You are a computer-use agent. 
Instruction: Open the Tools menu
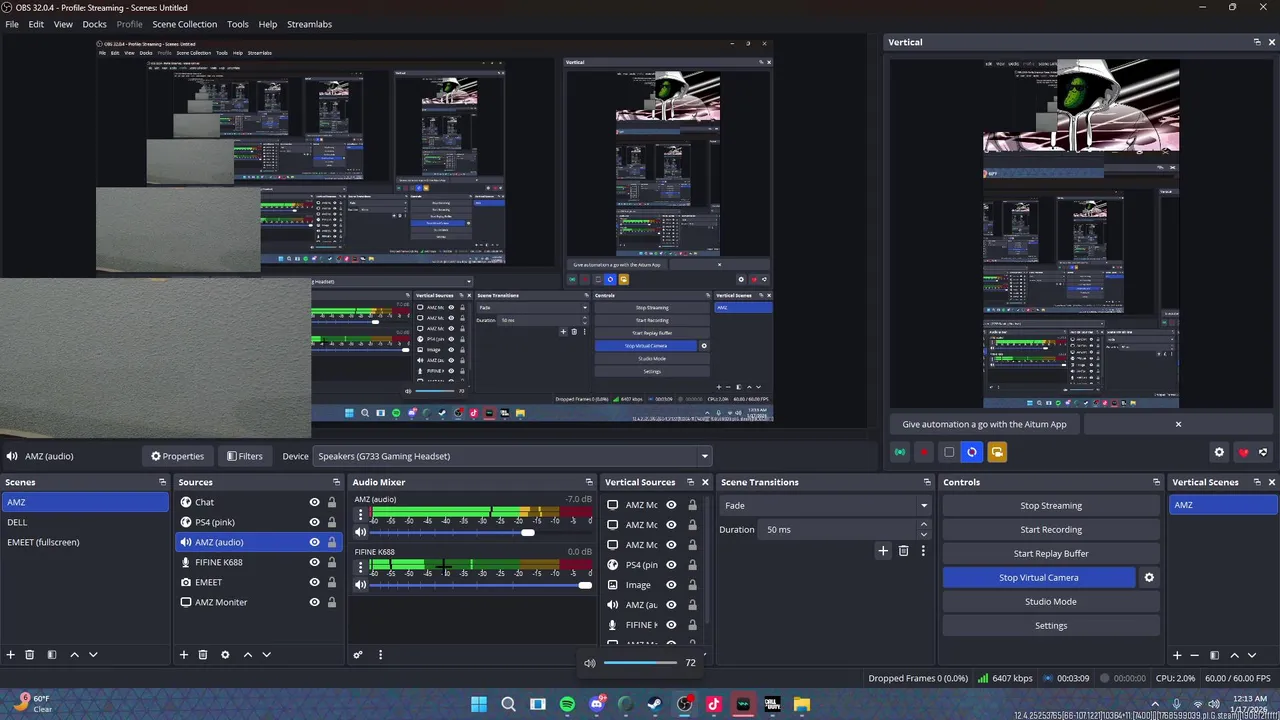pyautogui.click(x=238, y=24)
